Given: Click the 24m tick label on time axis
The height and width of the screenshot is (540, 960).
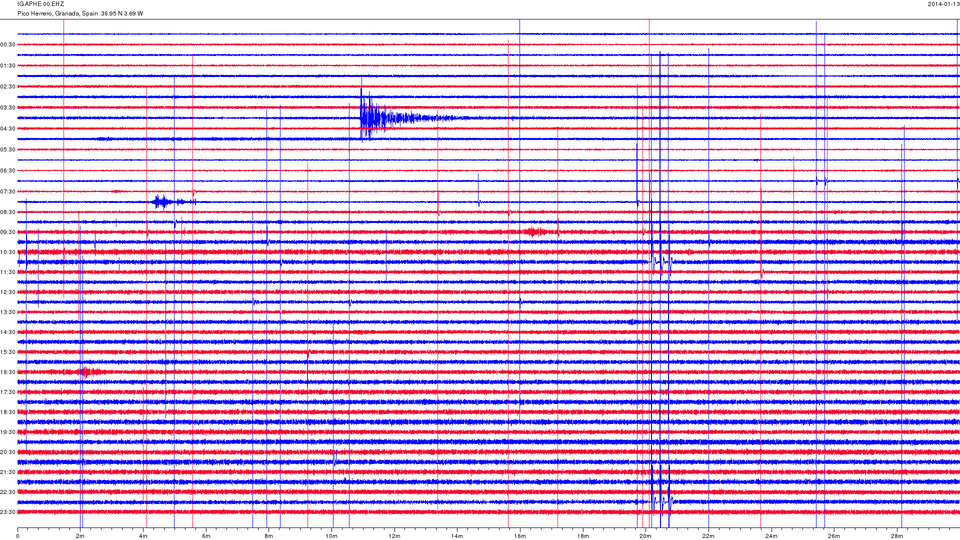Looking at the screenshot, I should click(x=771, y=536).
